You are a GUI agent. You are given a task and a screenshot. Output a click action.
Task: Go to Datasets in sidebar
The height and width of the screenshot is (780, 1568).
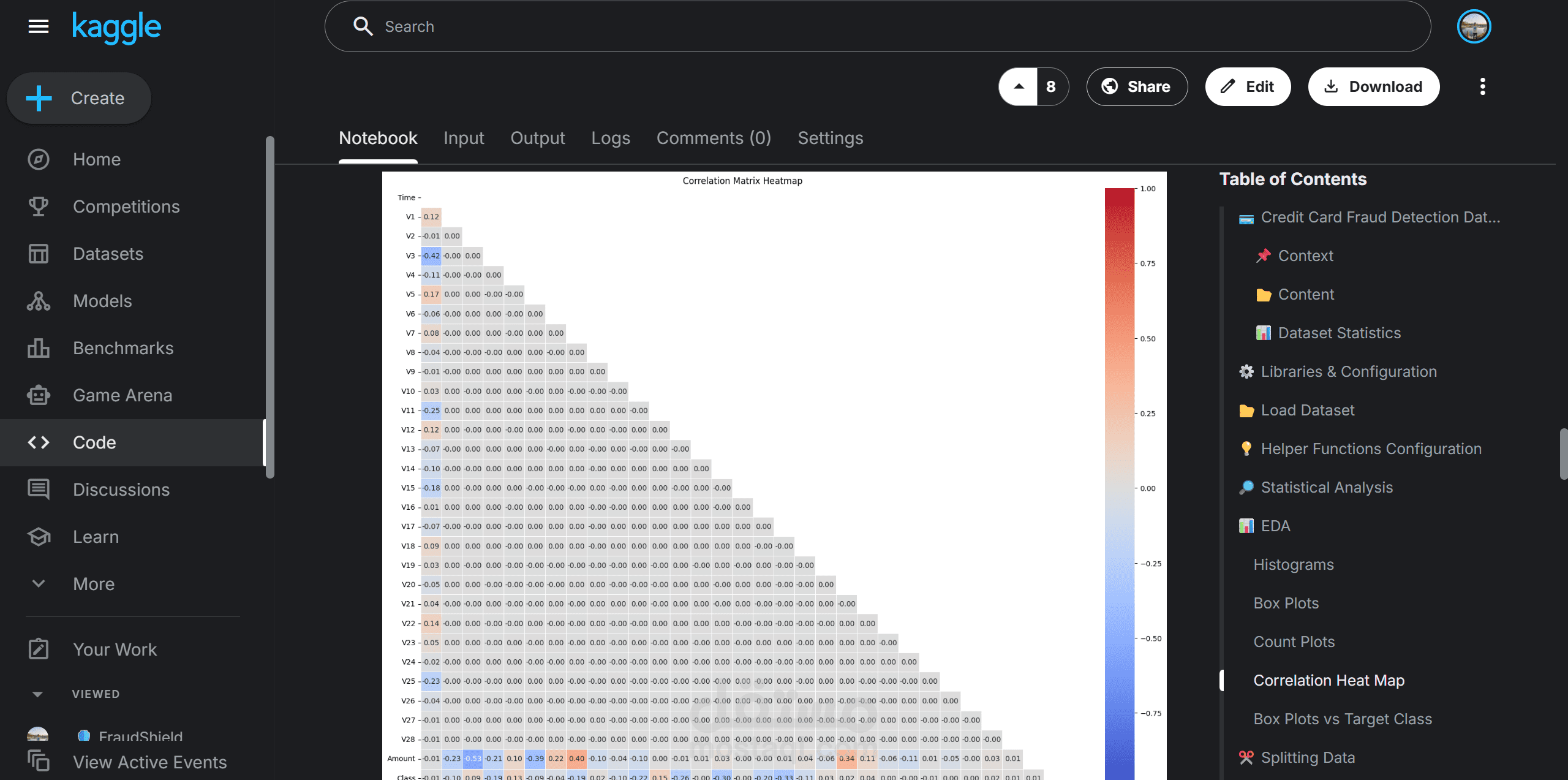coord(108,254)
